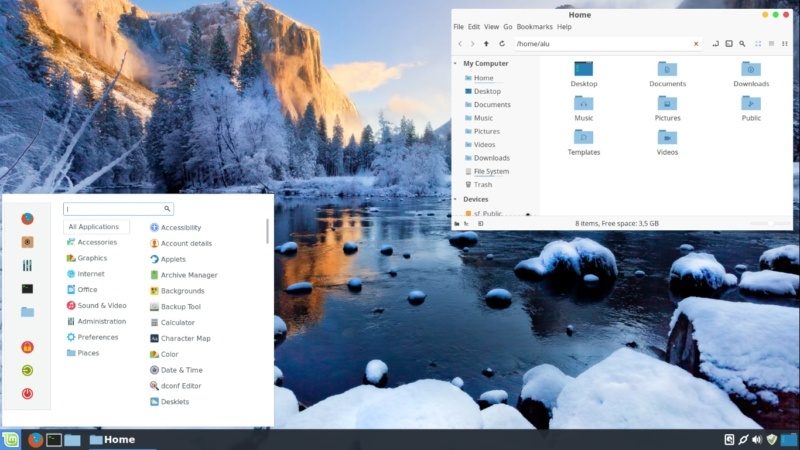The width and height of the screenshot is (800, 450).
Task: Eject the sf_Public device
Action: pyautogui.click(x=528, y=214)
